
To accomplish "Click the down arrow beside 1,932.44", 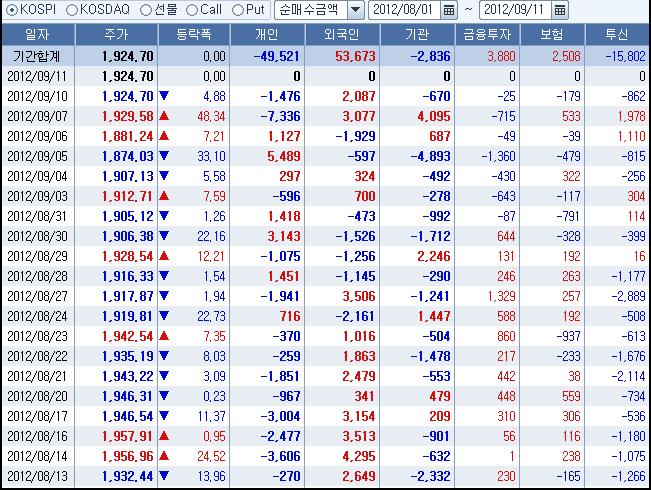I will point(164,475).
